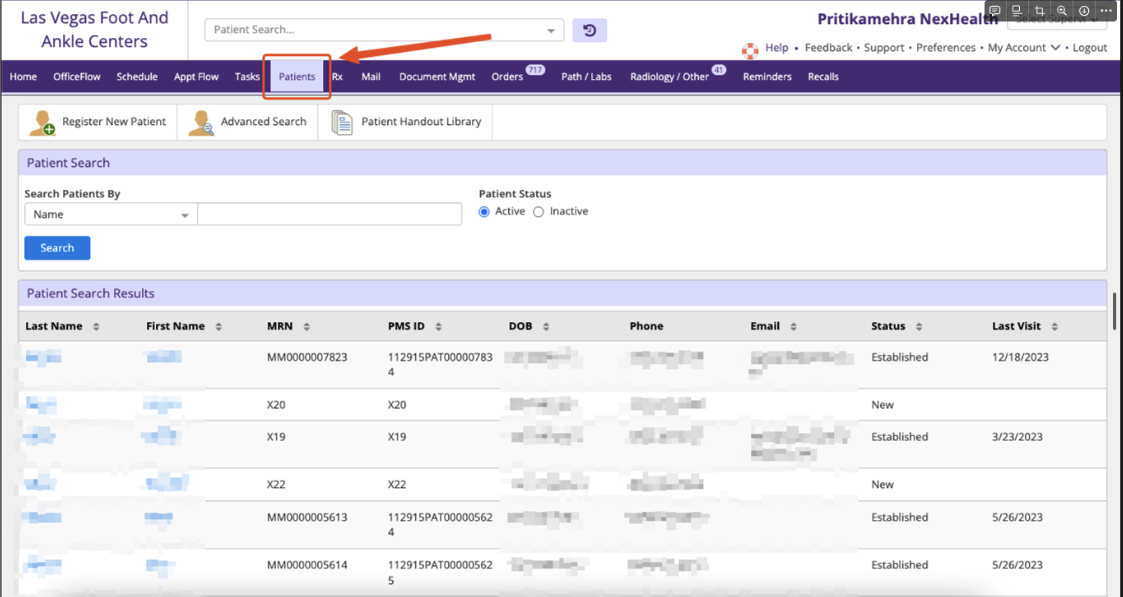Click New status in the X22 row
This screenshot has width=1123, height=597.
pyautogui.click(x=882, y=485)
